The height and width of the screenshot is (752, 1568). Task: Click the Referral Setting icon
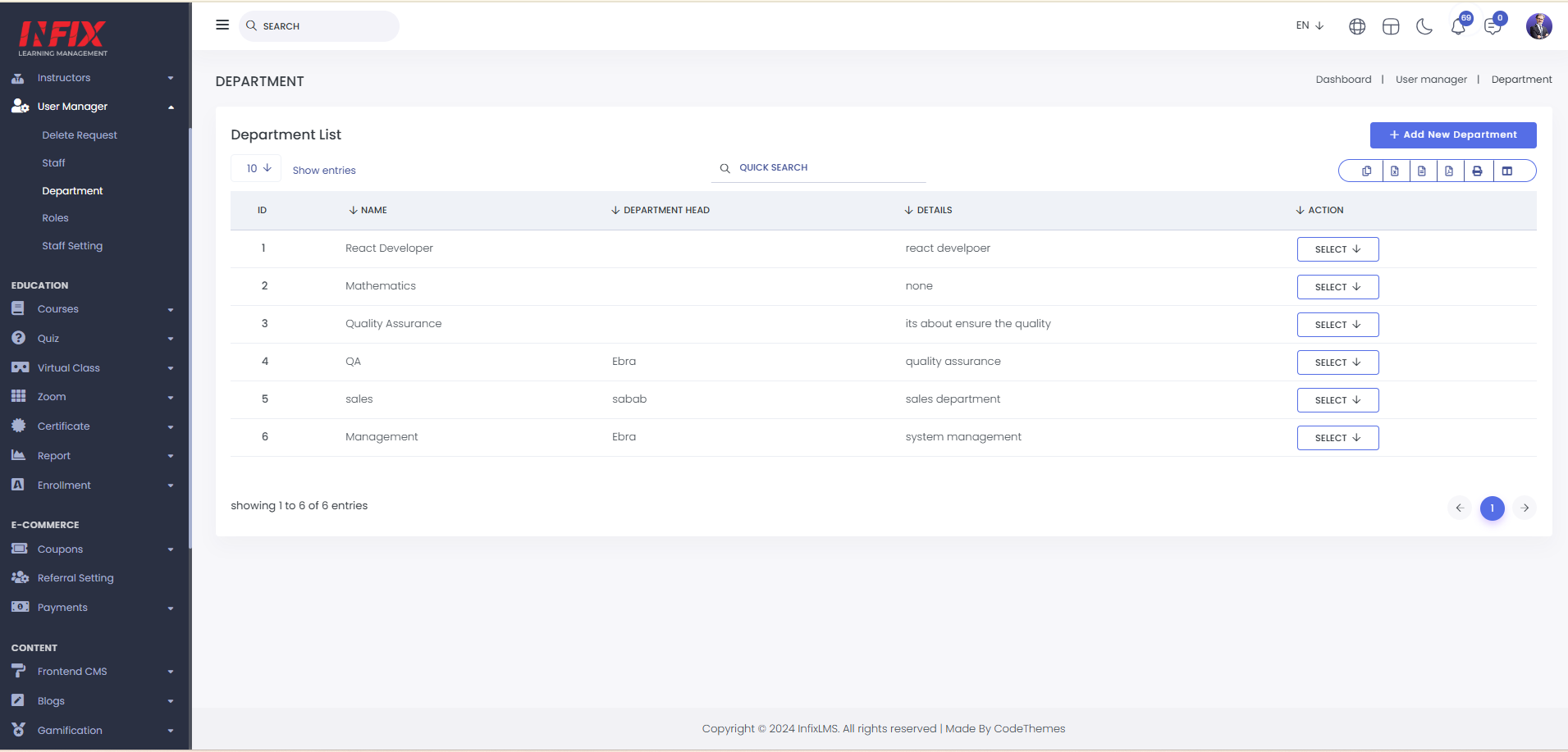(20, 577)
